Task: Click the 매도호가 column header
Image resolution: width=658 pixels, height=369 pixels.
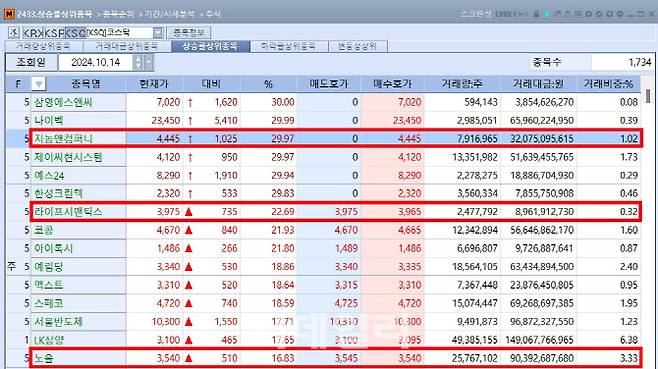Action: pyautogui.click(x=329, y=84)
